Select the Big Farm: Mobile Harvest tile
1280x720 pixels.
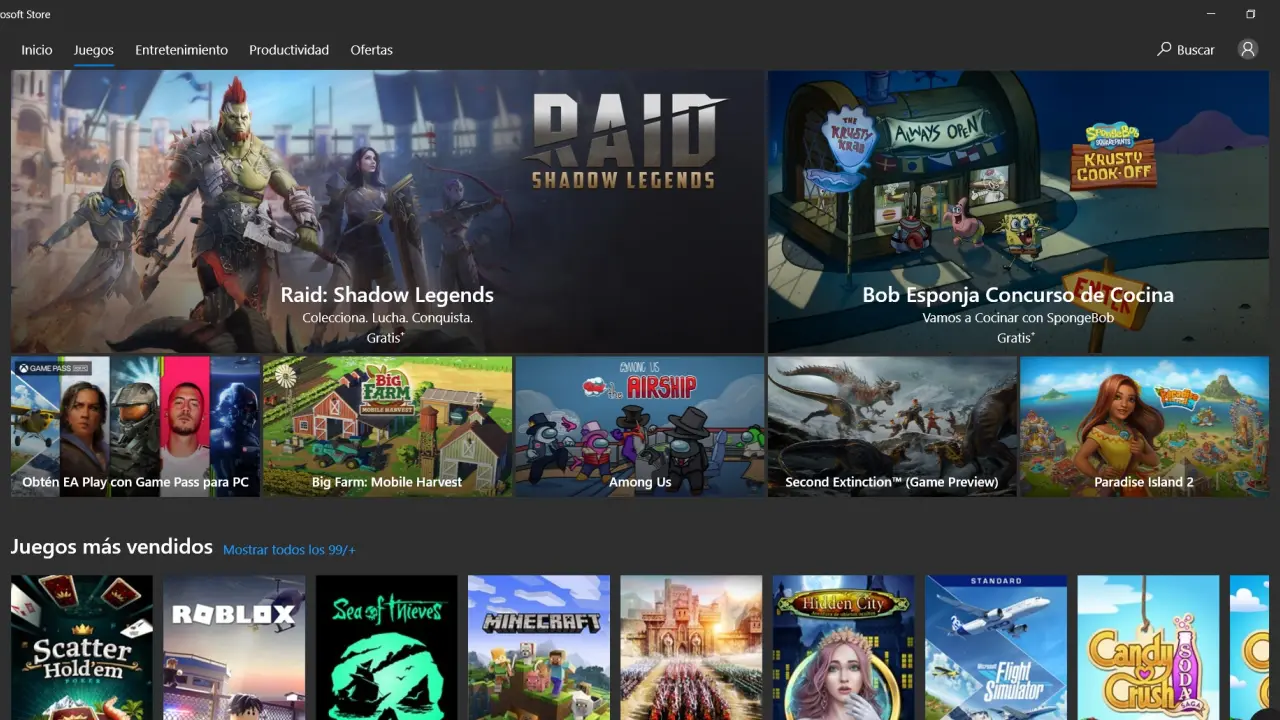coord(387,427)
